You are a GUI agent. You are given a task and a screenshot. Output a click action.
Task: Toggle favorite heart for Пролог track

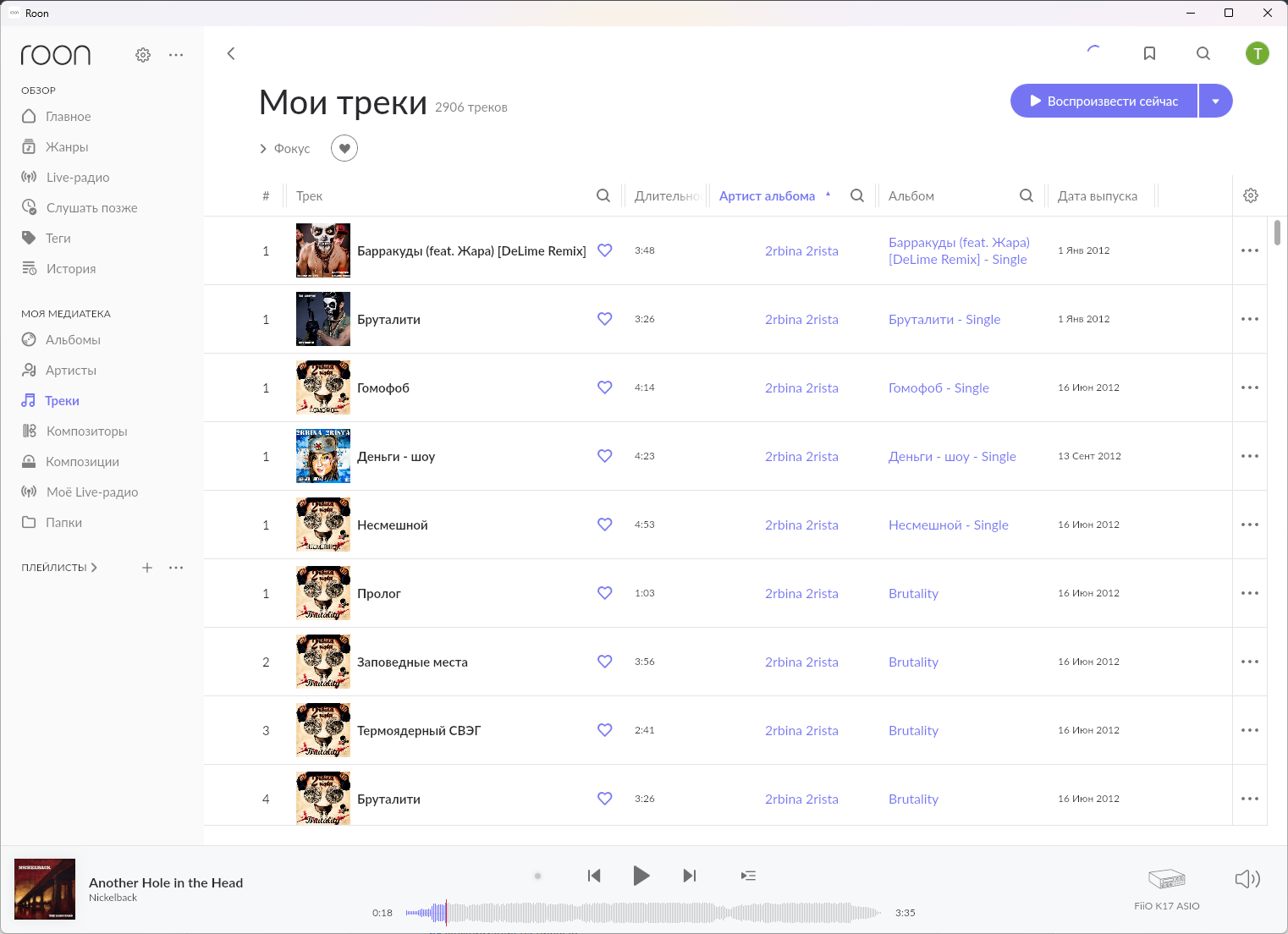(x=605, y=593)
